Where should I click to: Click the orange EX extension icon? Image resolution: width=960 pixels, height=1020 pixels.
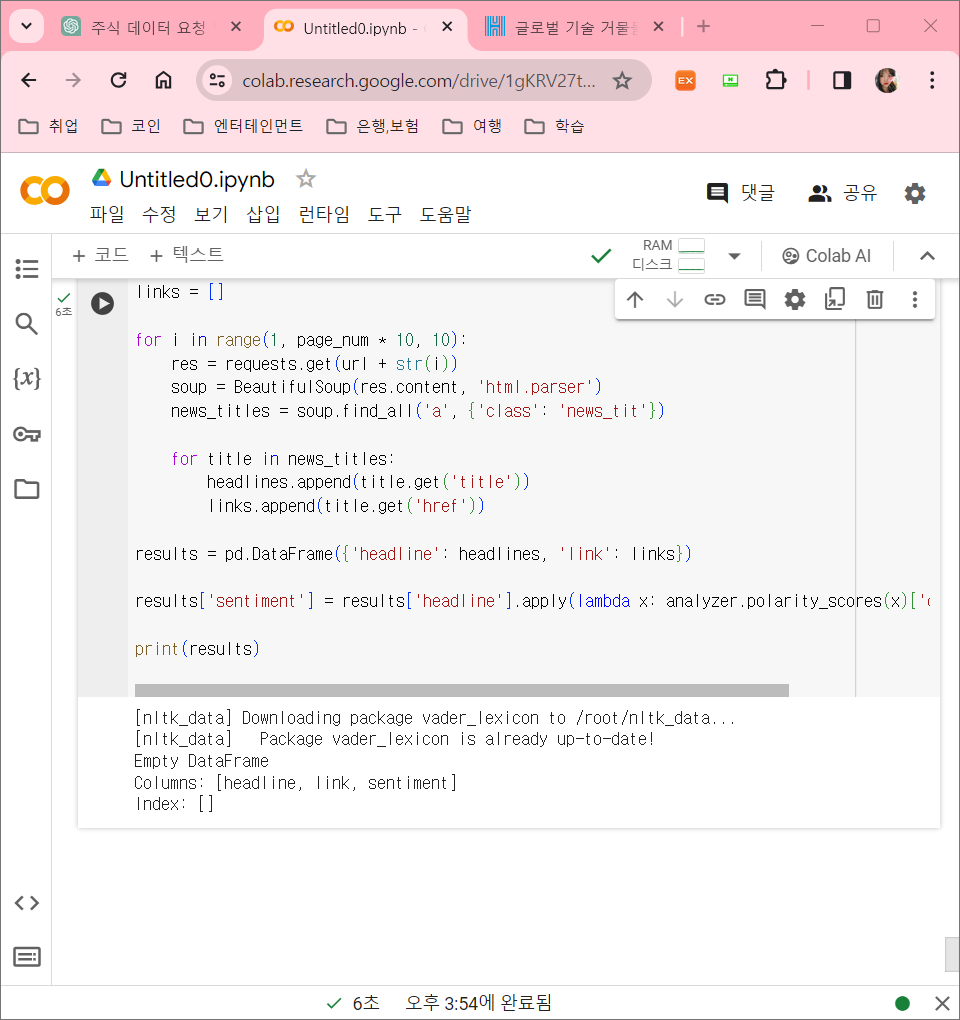(x=686, y=80)
